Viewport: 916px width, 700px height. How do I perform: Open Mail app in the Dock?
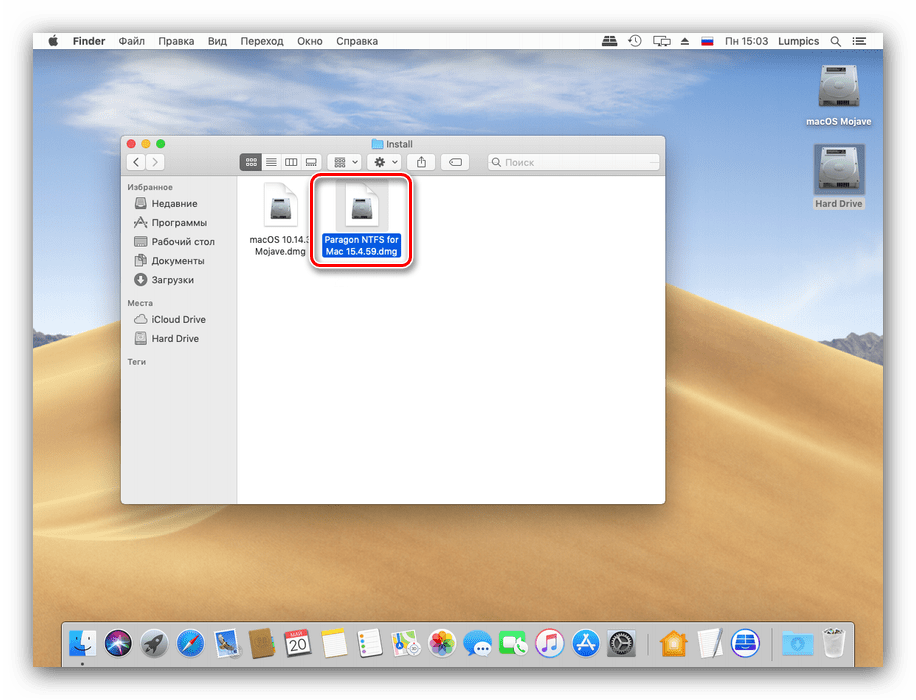click(227, 644)
